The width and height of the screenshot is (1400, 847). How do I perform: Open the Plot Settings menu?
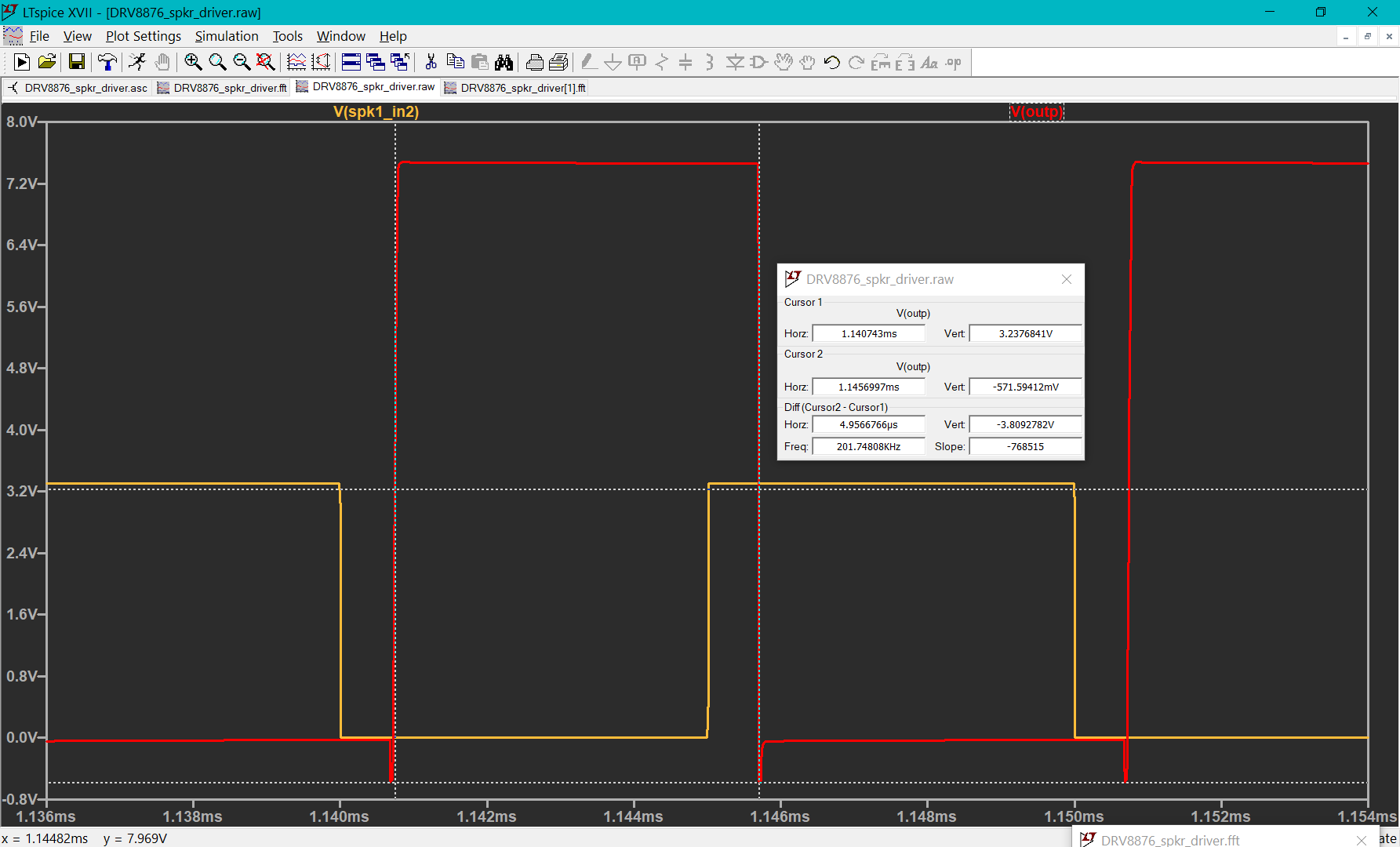pos(144,36)
